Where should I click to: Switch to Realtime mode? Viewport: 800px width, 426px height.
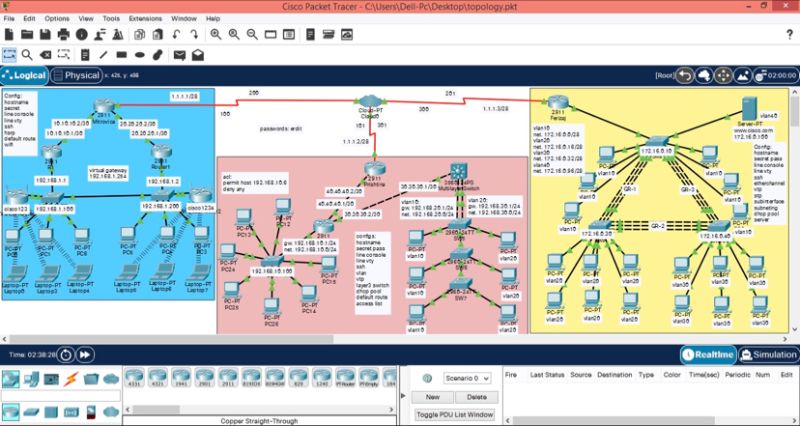click(709, 354)
